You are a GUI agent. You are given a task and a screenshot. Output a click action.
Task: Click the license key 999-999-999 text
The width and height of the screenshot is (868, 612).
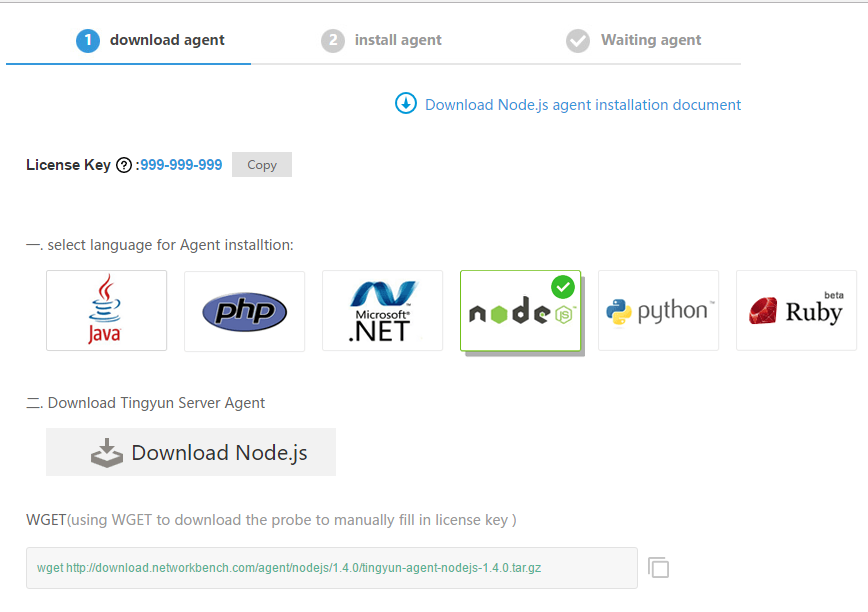coord(181,165)
